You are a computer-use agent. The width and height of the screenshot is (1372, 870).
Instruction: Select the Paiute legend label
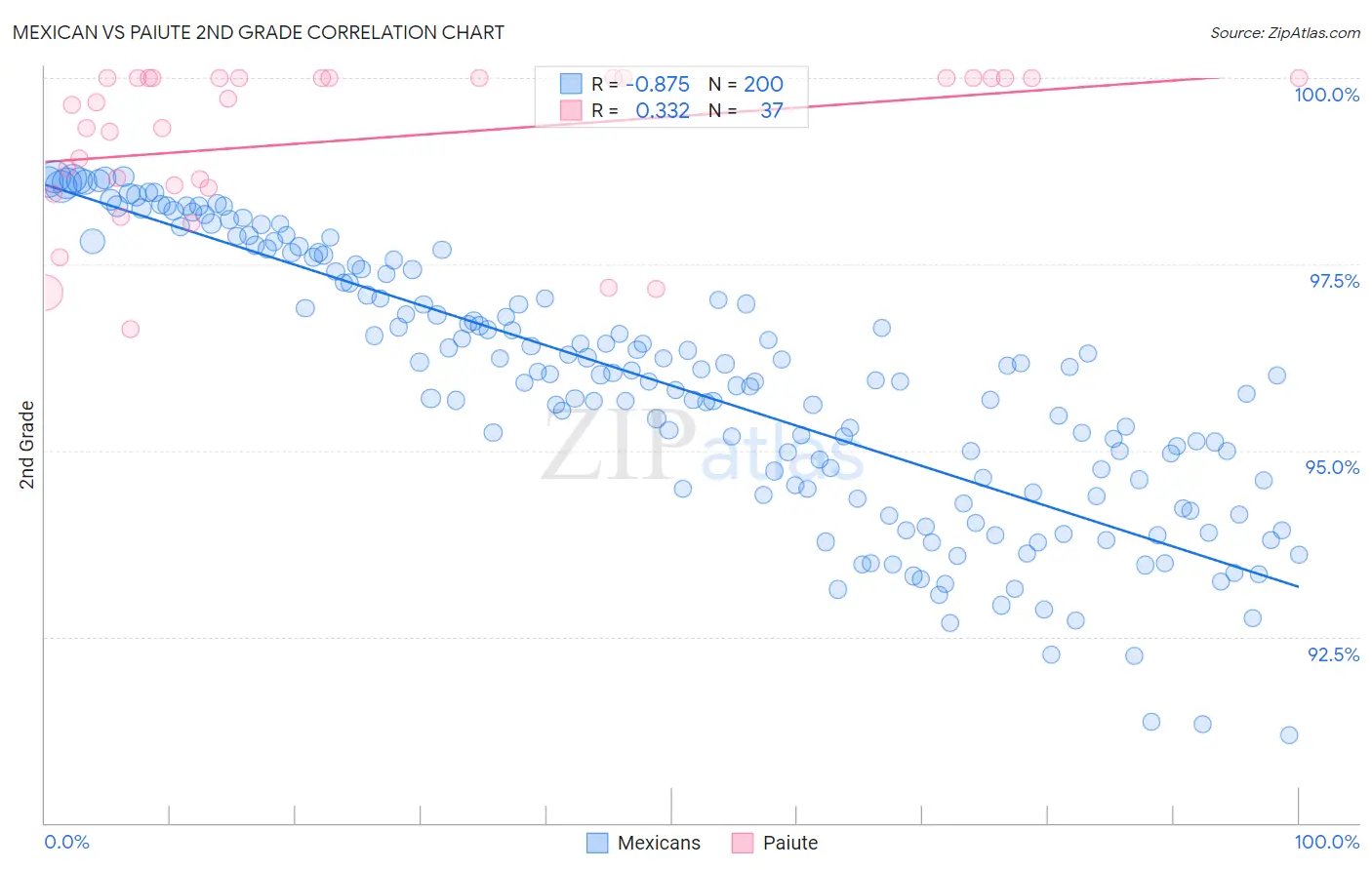click(x=790, y=843)
